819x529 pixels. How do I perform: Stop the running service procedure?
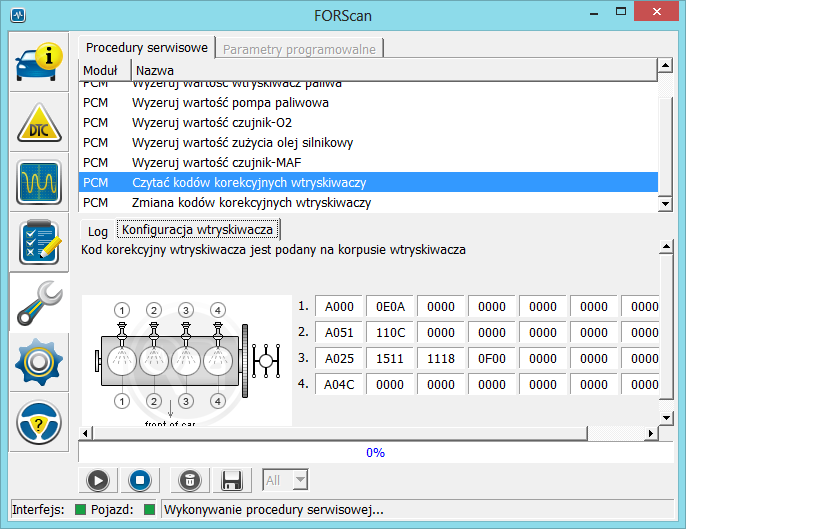pyautogui.click(x=140, y=481)
